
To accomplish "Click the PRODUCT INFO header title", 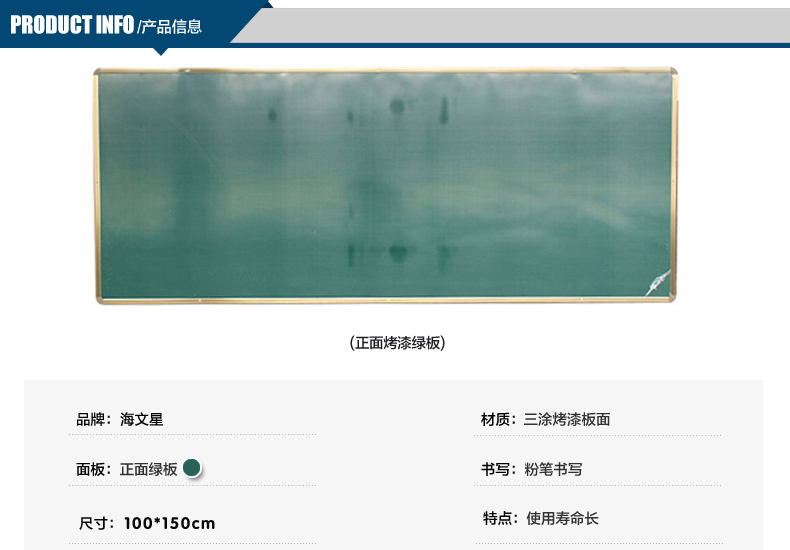I will [x=71, y=25].
